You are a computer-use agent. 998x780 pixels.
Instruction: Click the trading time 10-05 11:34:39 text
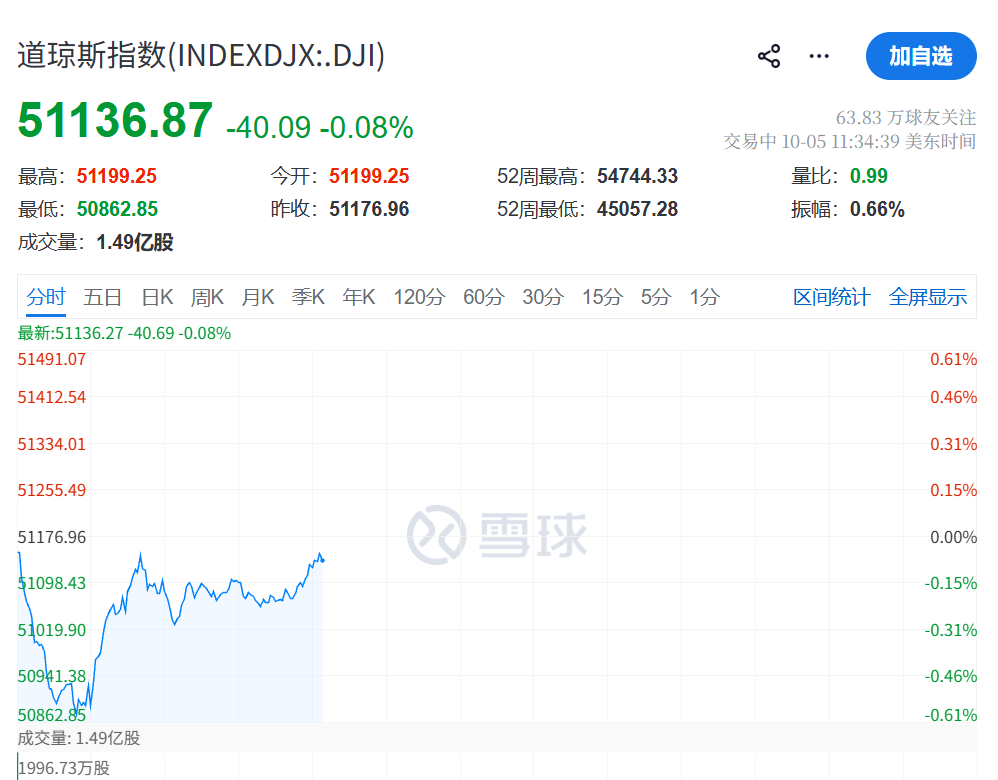pos(840,141)
